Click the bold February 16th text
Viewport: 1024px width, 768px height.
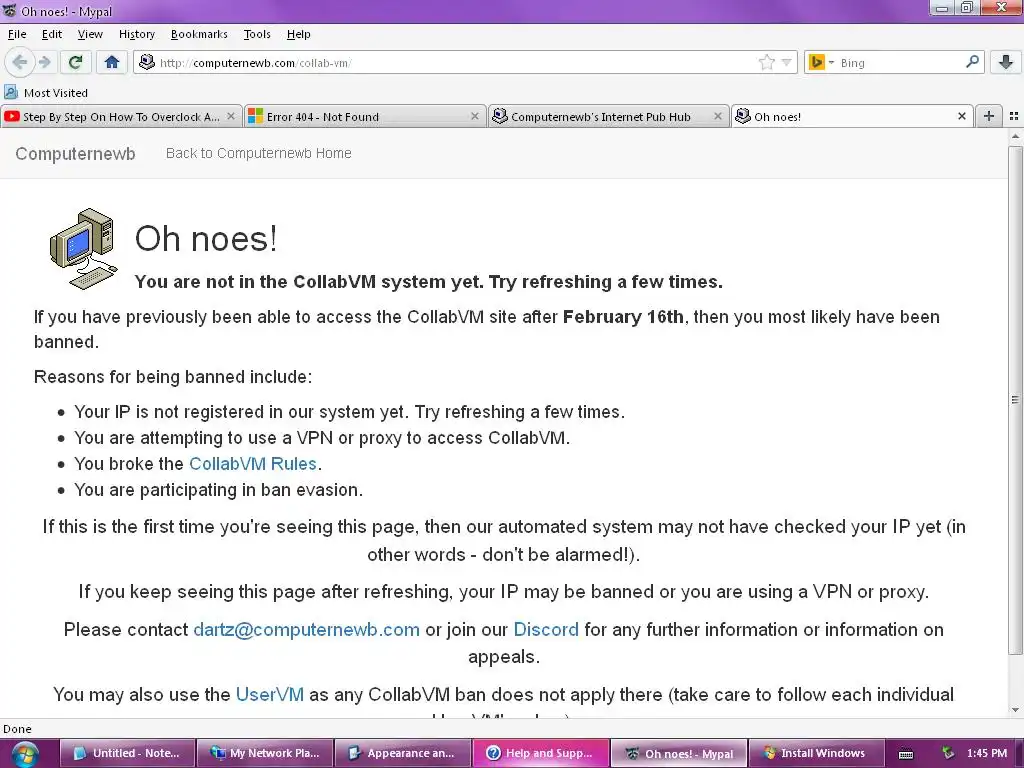[x=623, y=317]
